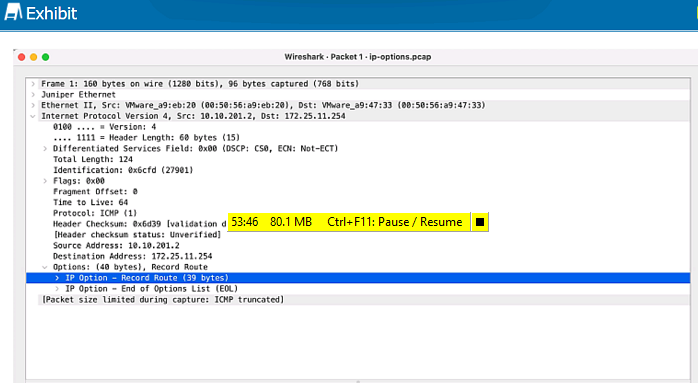Select the Time to Live: 64 row
Viewport: 698px width, 383px height.
pyautogui.click(x=358, y=202)
